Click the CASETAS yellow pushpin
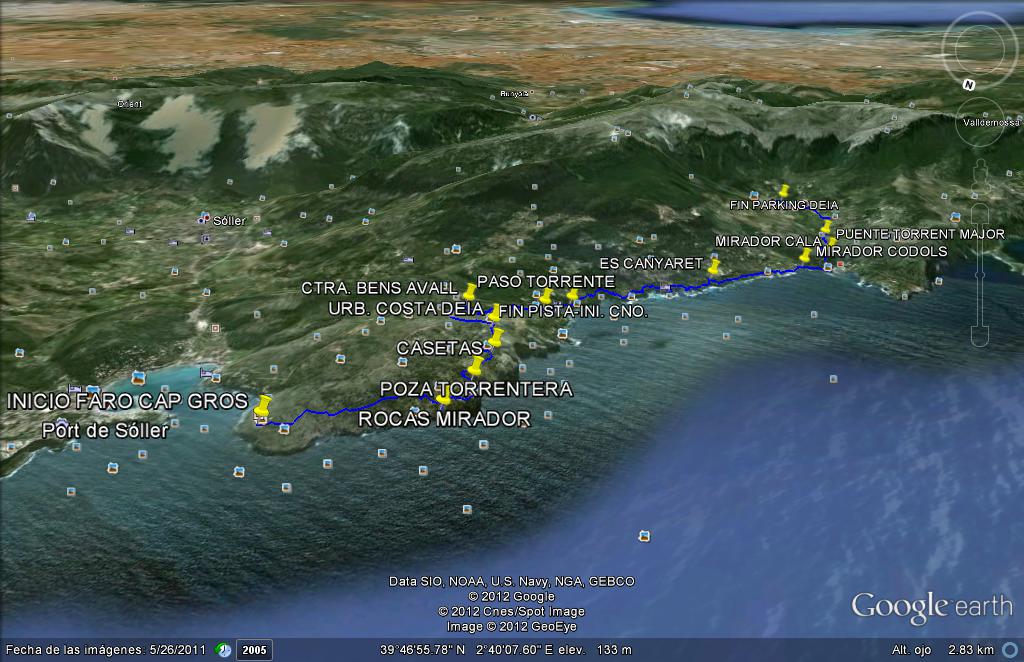 [x=495, y=339]
